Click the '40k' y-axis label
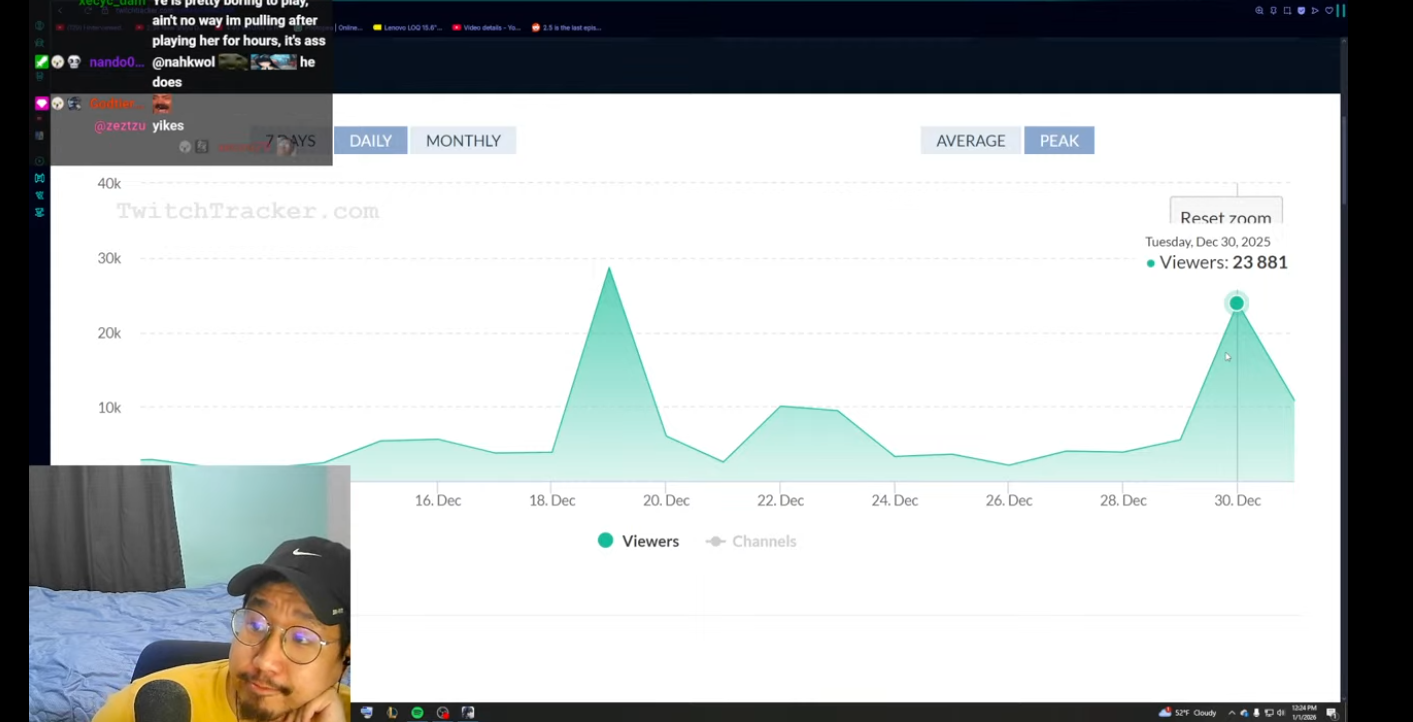1413x722 pixels. (x=109, y=183)
